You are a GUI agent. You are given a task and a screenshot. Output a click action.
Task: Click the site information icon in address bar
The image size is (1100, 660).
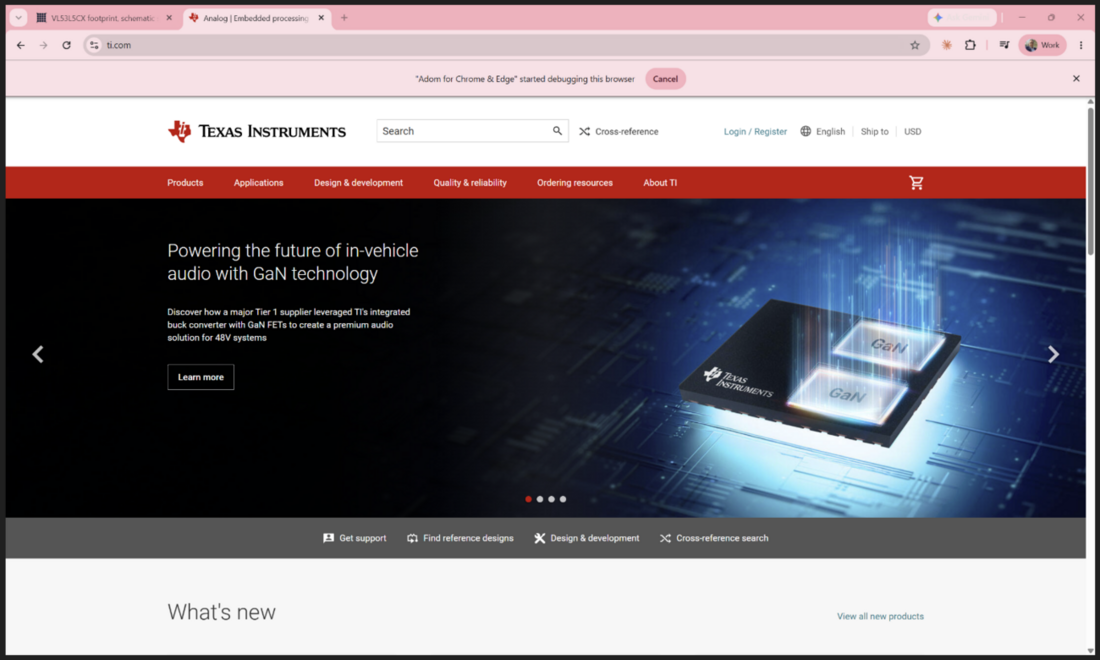[94, 45]
